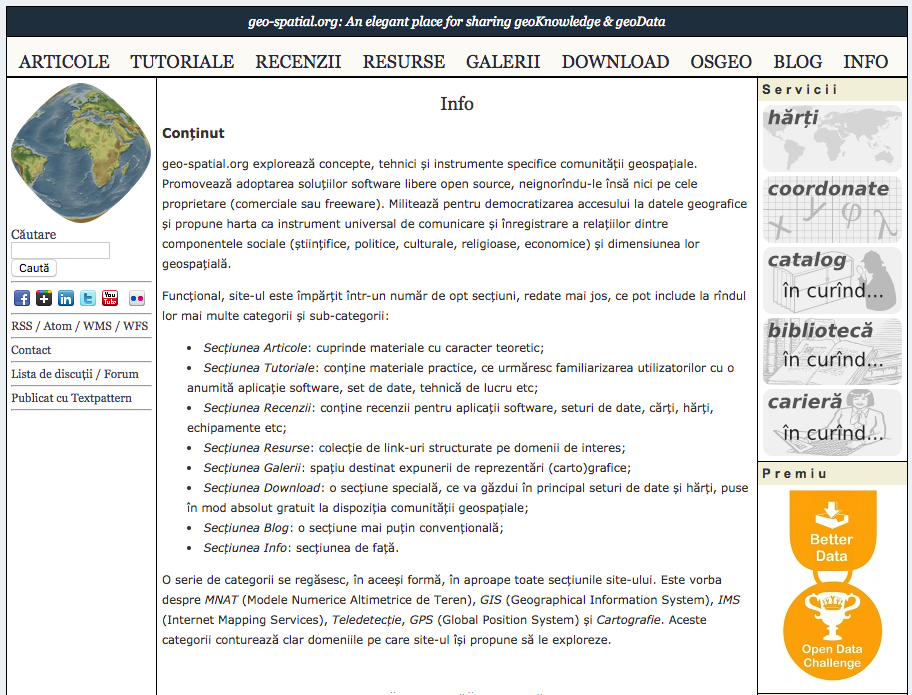
Task: Open the Facebook social icon
Action: pos(22,298)
